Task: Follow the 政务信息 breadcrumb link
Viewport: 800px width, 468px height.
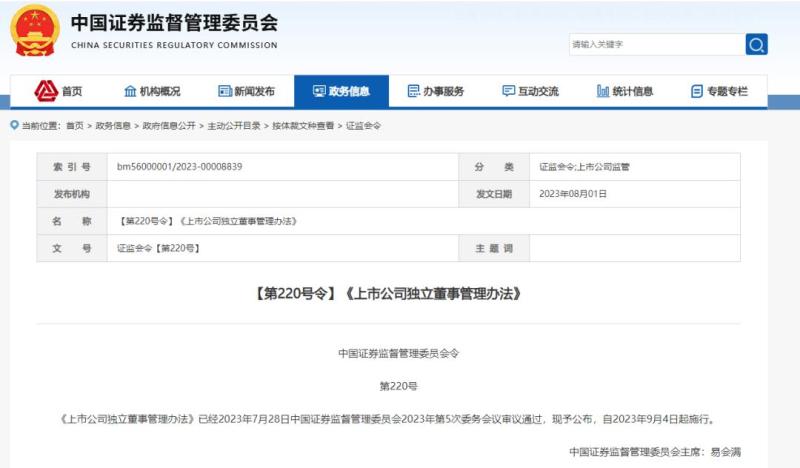Action: coord(113,126)
